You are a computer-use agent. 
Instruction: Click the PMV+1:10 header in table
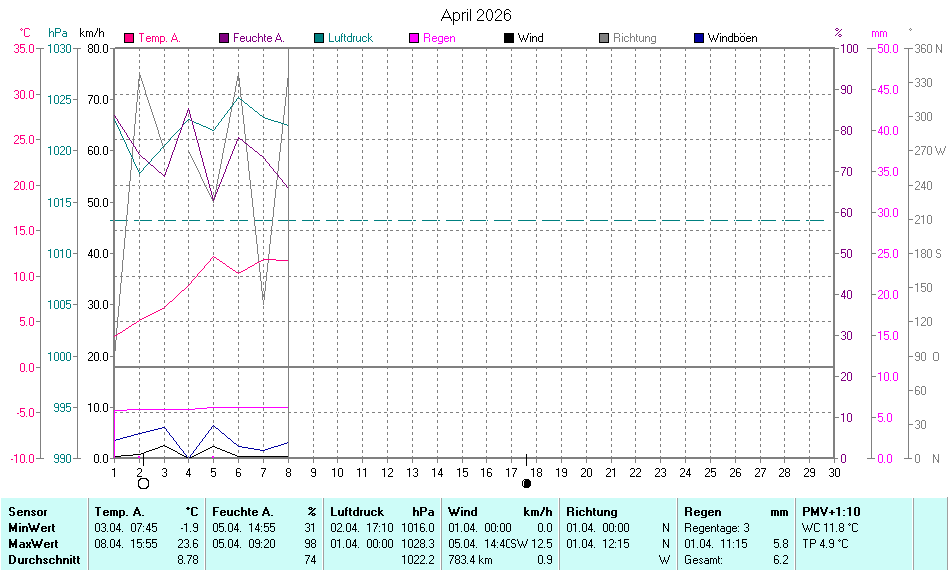tap(830, 512)
